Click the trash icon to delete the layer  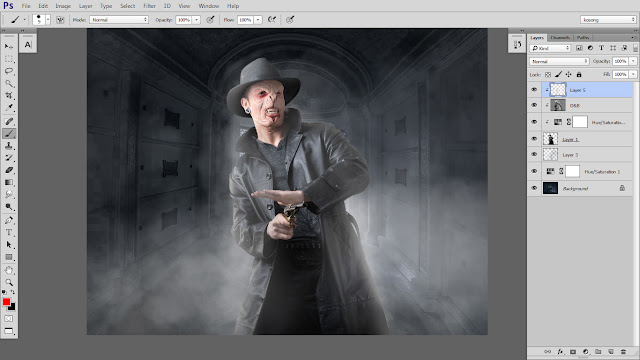[x=623, y=351]
